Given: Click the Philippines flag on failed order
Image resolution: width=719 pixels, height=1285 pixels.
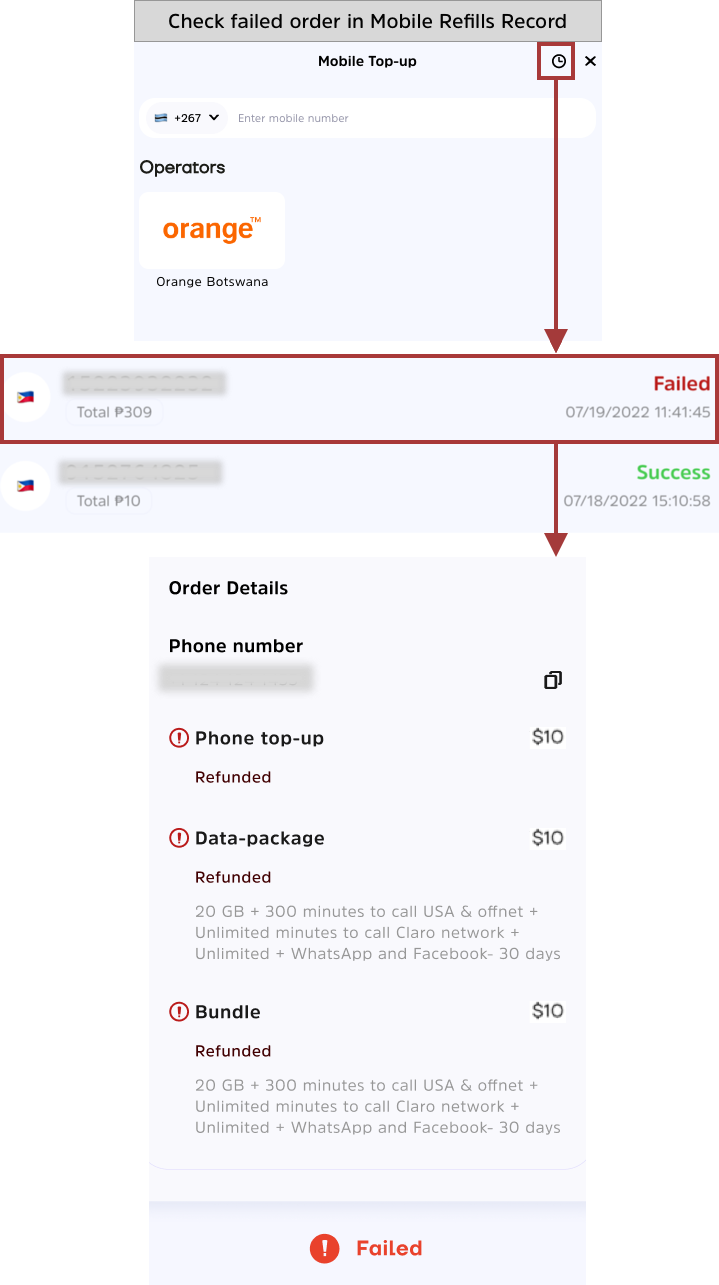Looking at the screenshot, I should (x=26, y=397).
